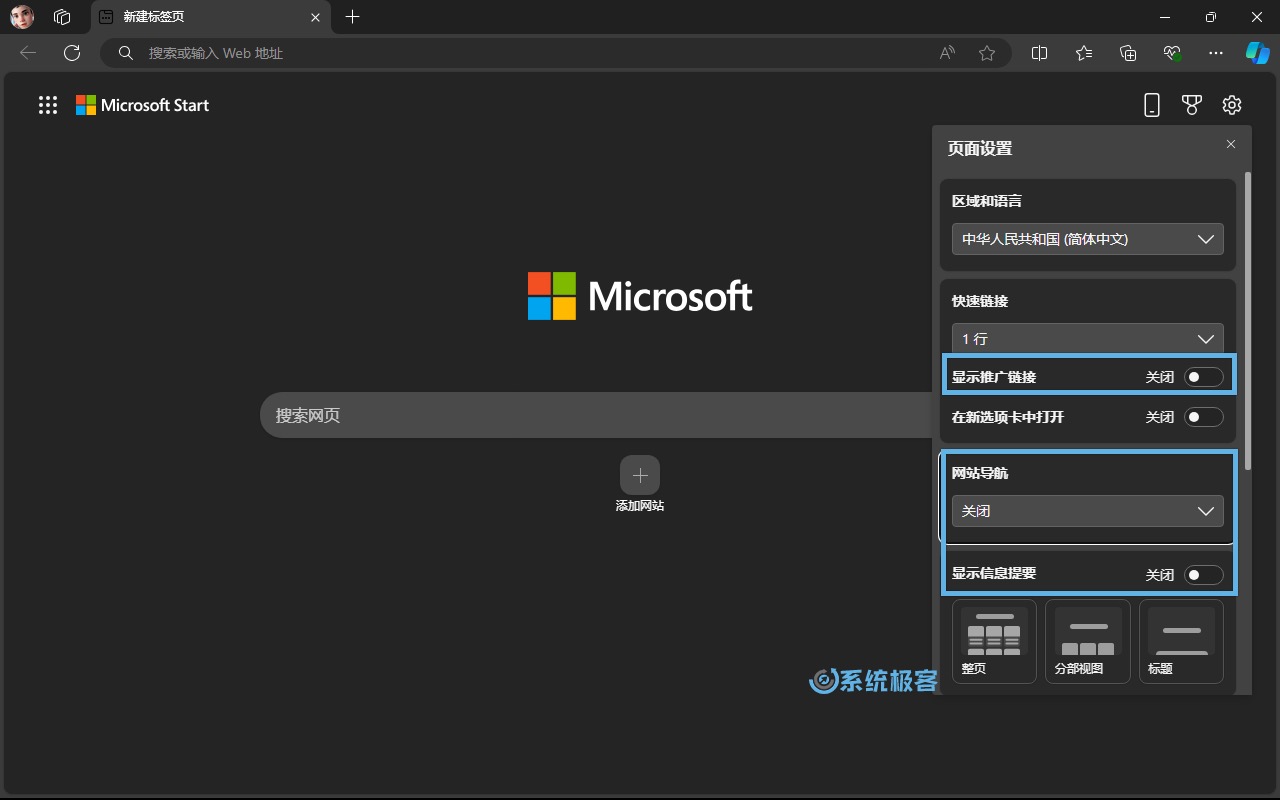
Task: Open the Favorites list icon
Action: 1084,53
